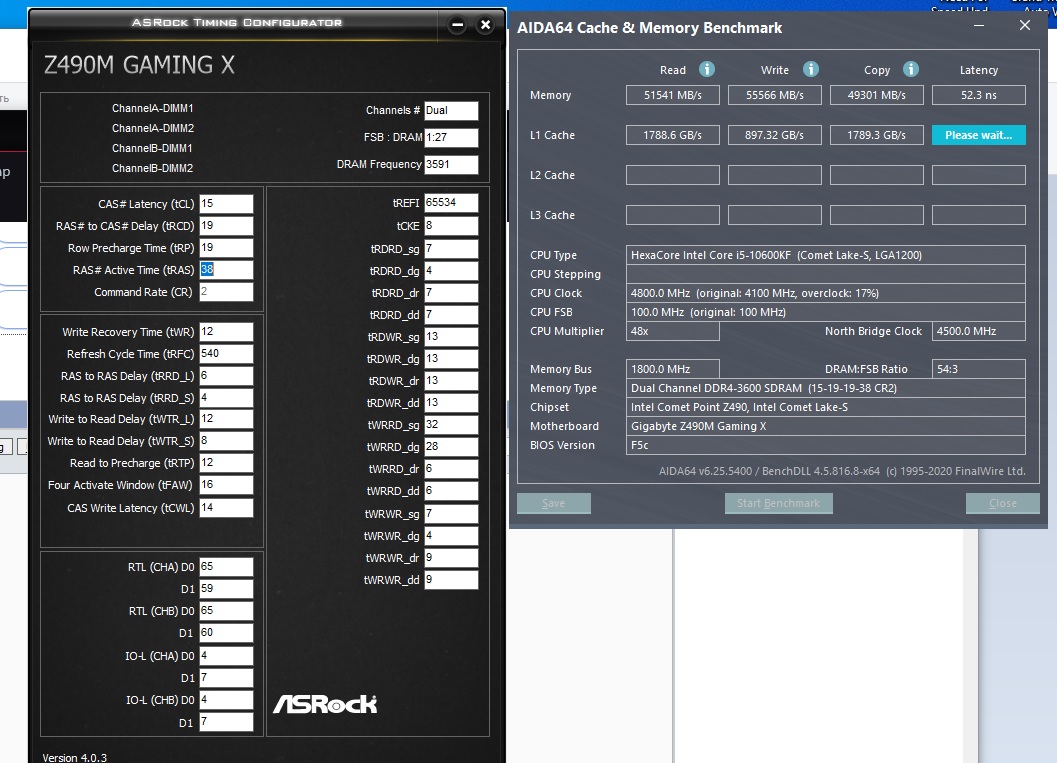
Task: Click the Close button in AIDA64
Action: tap(1002, 503)
